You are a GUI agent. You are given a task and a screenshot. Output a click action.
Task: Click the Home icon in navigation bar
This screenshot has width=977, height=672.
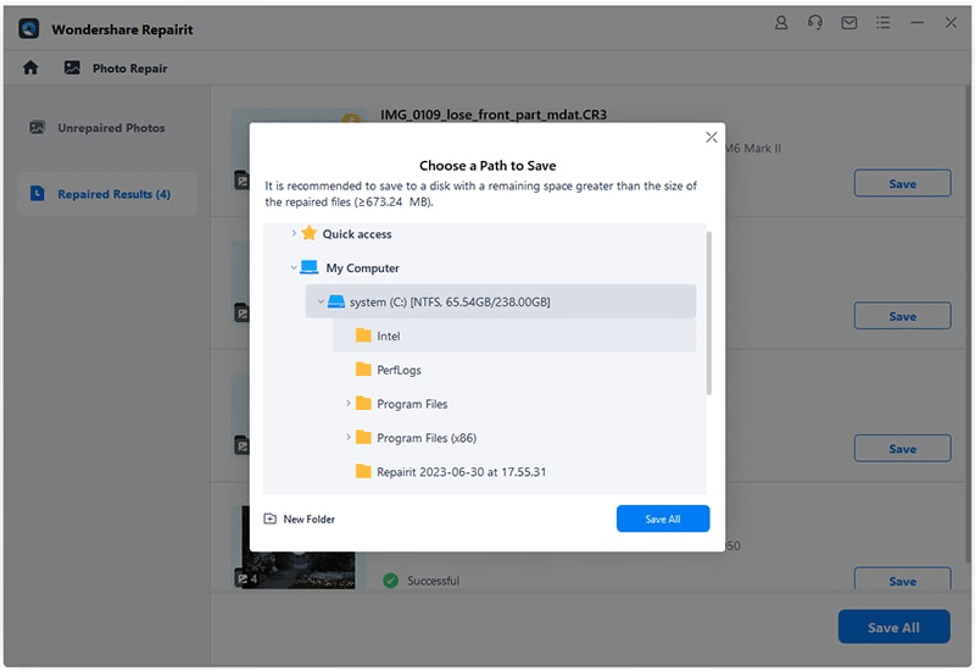click(31, 68)
